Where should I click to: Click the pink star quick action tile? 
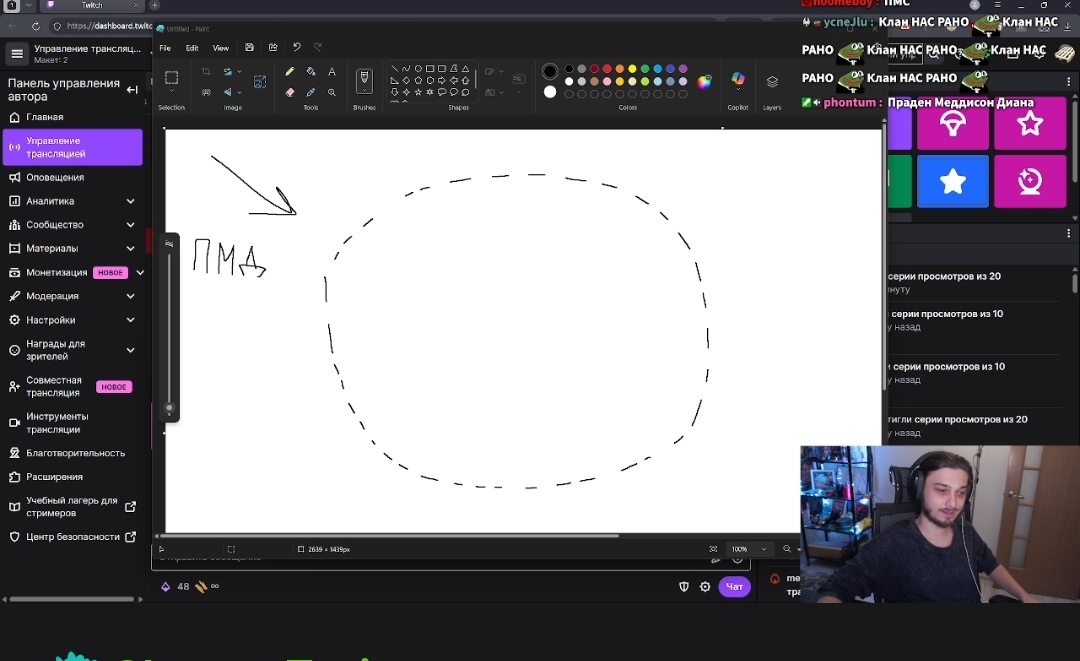[1030, 124]
